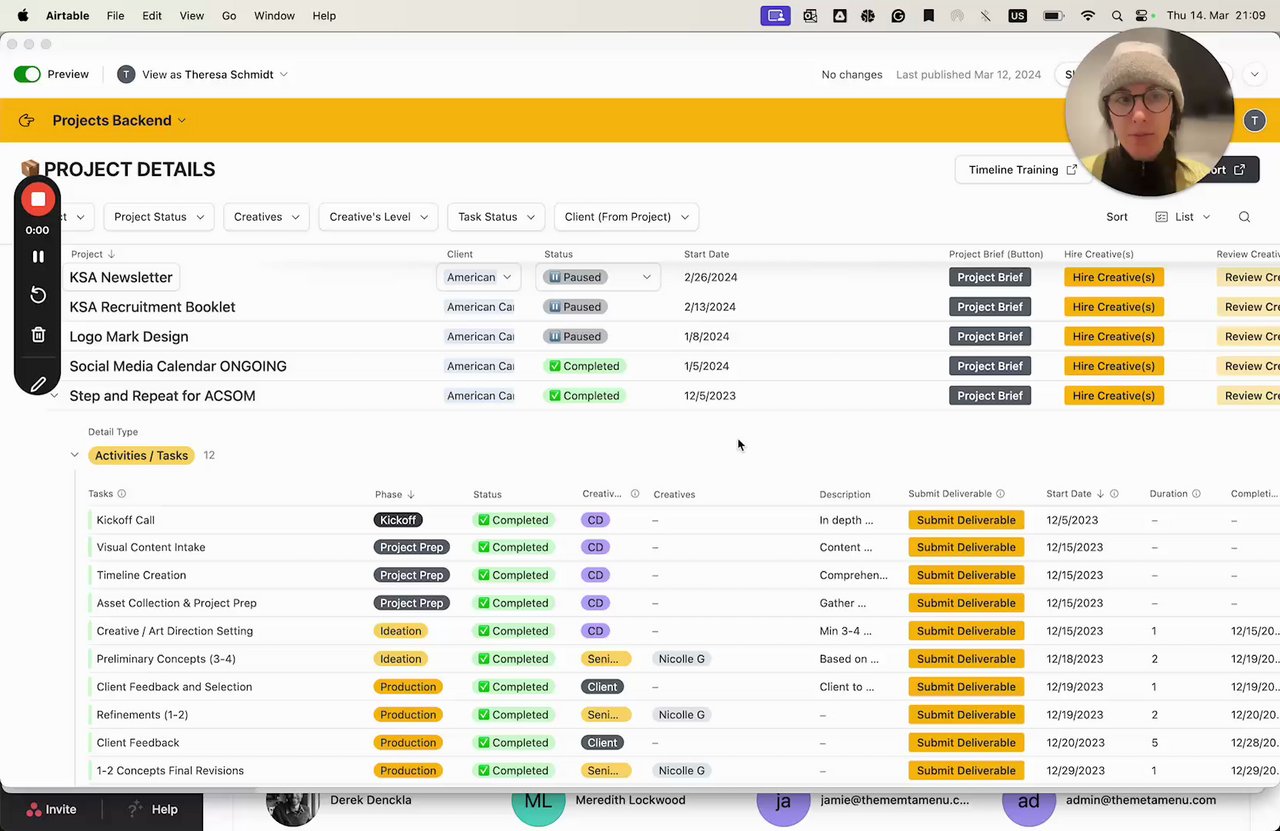This screenshot has width=1280, height=831.
Task: Open the Go menu
Action: click(x=229, y=16)
